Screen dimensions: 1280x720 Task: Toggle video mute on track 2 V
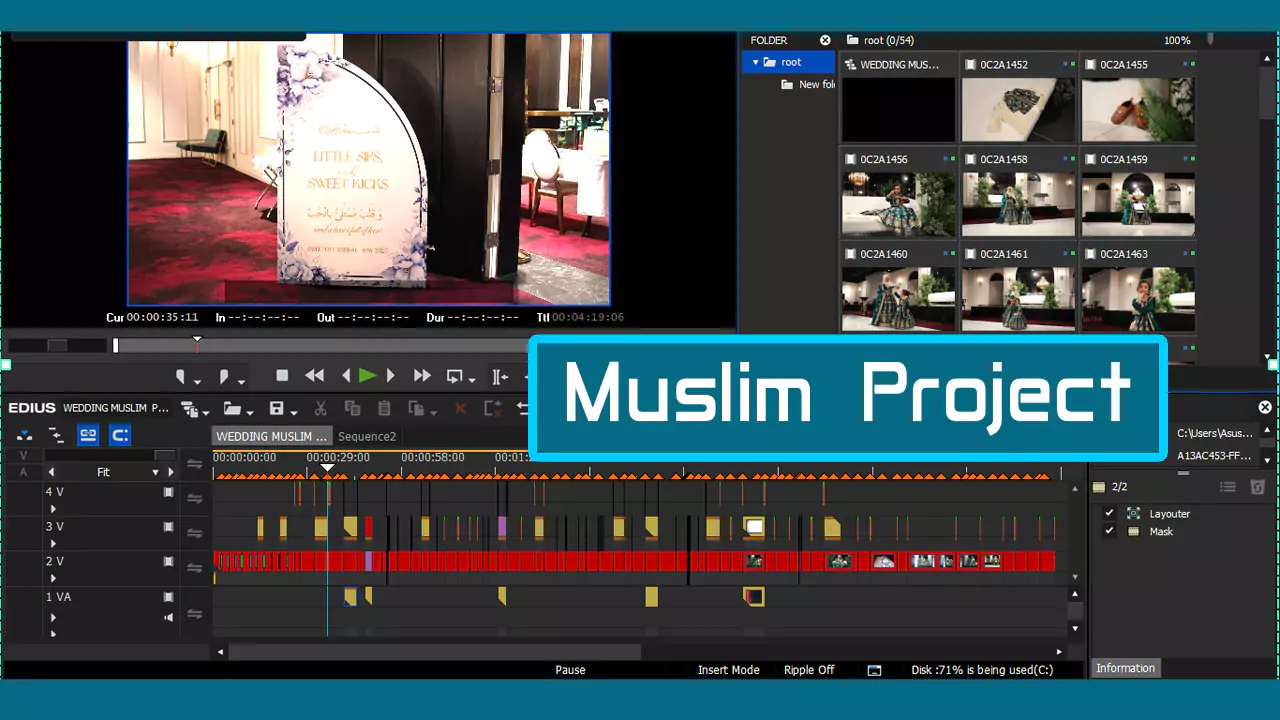pos(168,562)
